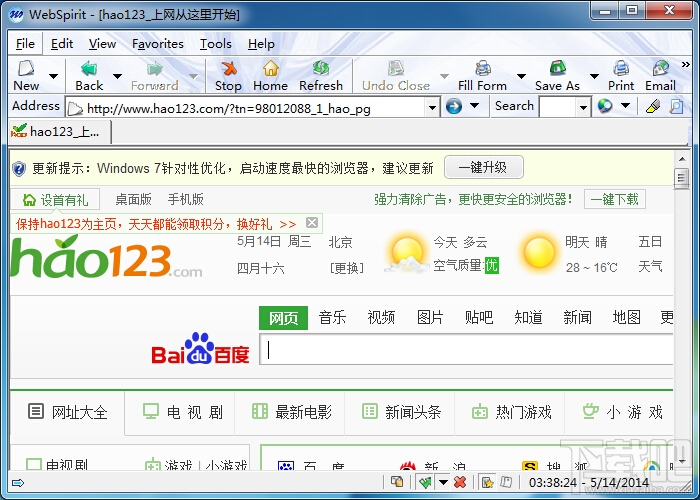Open the File menu
The width and height of the screenshot is (700, 500).
pyautogui.click(x=25, y=44)
